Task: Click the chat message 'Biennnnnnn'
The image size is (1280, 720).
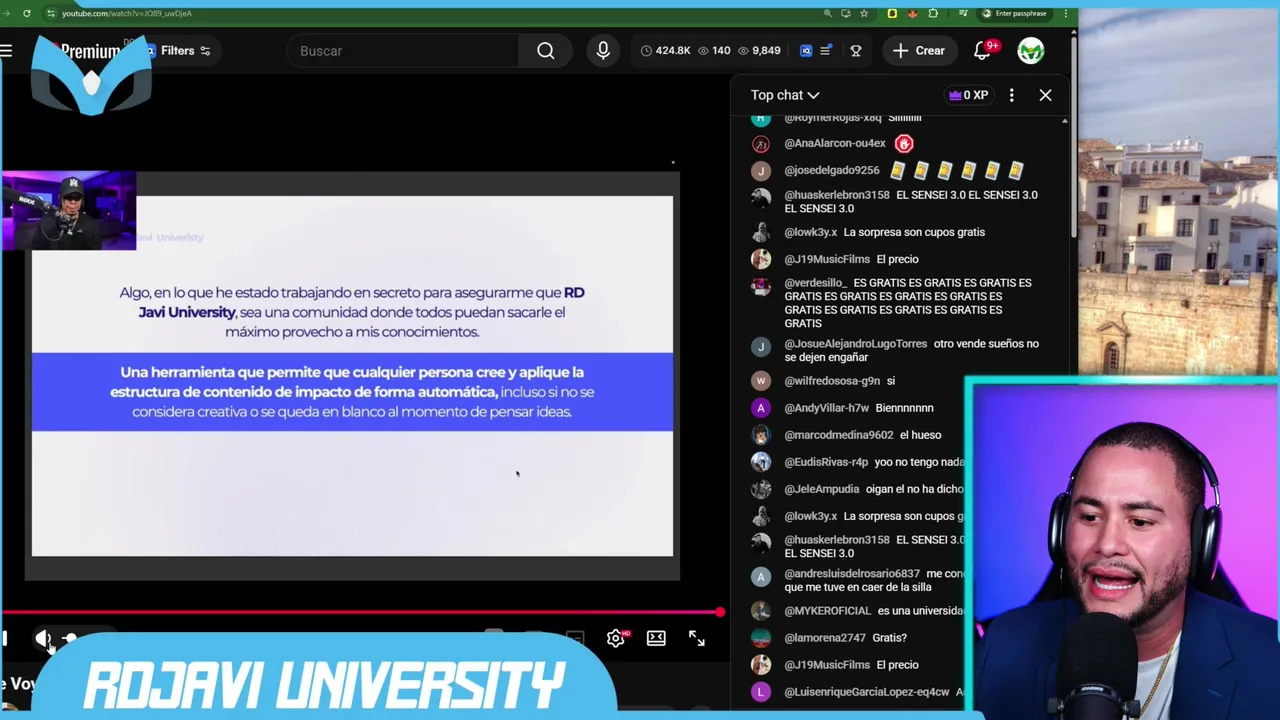Action: (x=904, y=408)
